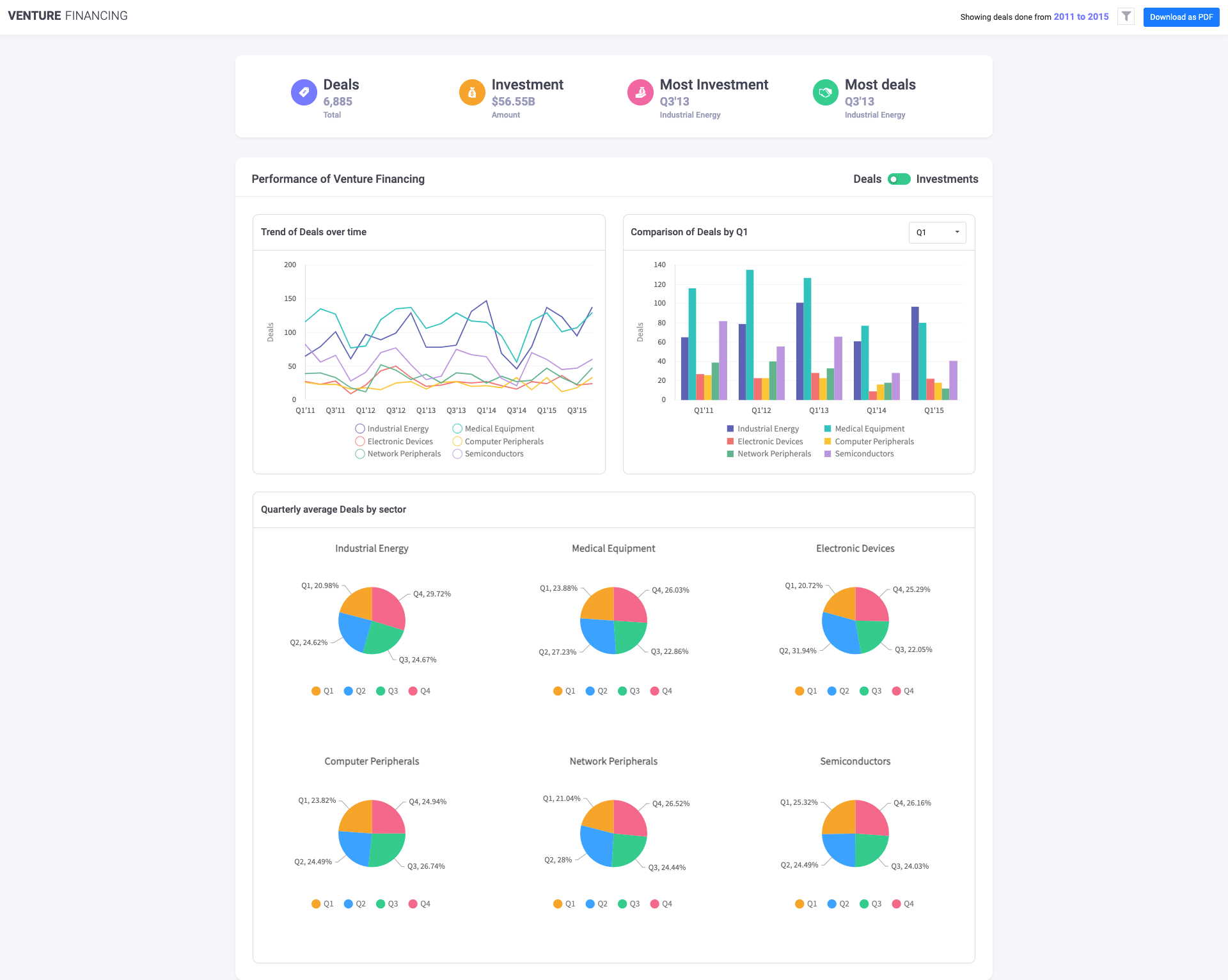Click the Most deals handshake icon
Image resolution: width=1228 pixels, height=980 pixels.
(825, 92)
